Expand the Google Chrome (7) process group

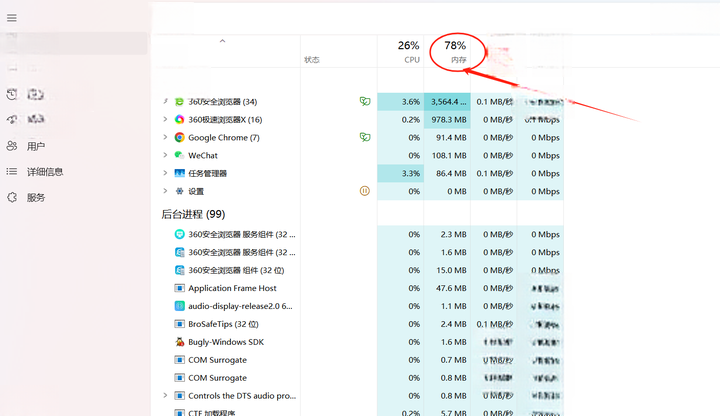[x=165, y=137]
